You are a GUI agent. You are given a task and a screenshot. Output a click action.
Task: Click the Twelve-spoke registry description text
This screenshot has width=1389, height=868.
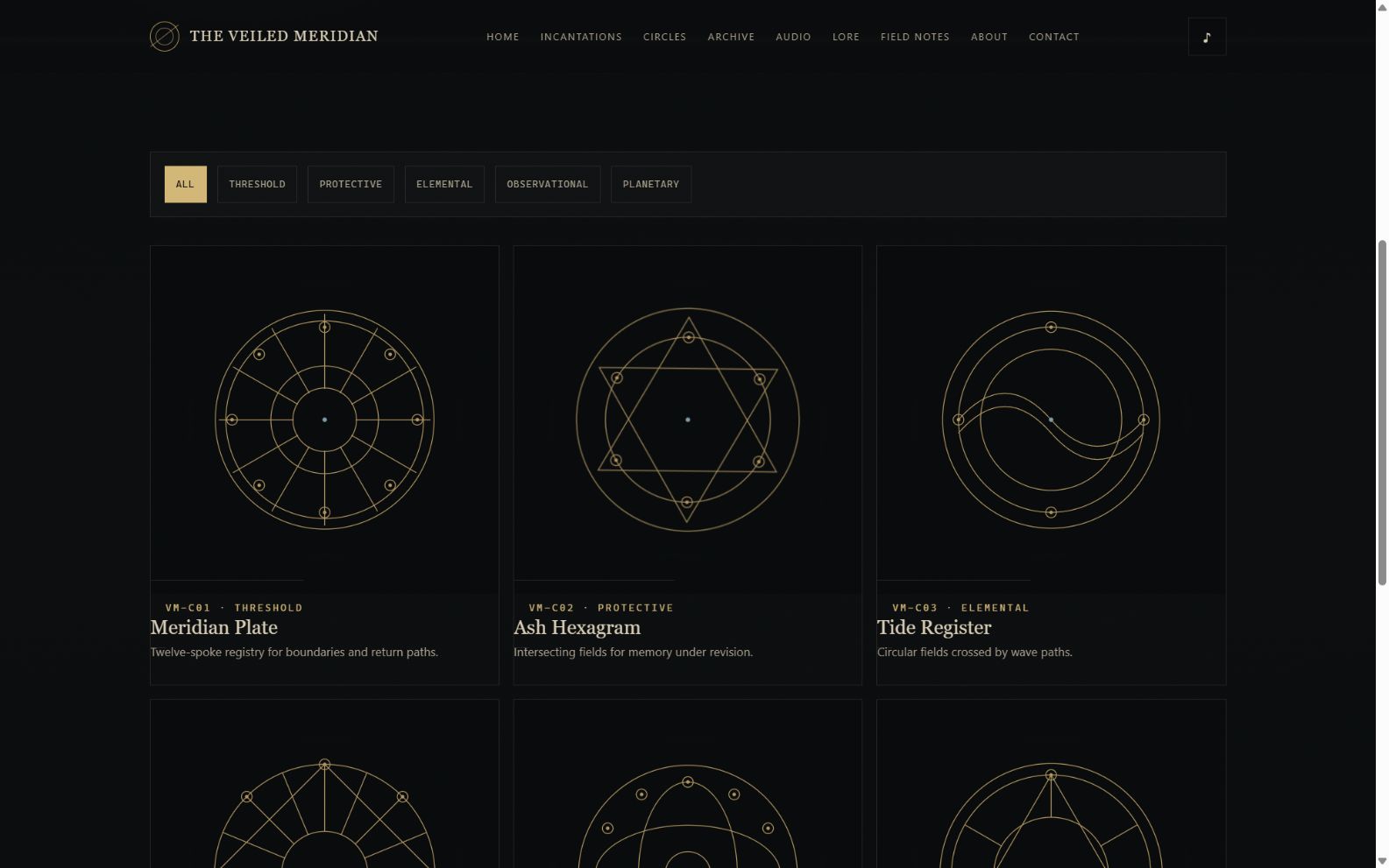click(294, 652)
